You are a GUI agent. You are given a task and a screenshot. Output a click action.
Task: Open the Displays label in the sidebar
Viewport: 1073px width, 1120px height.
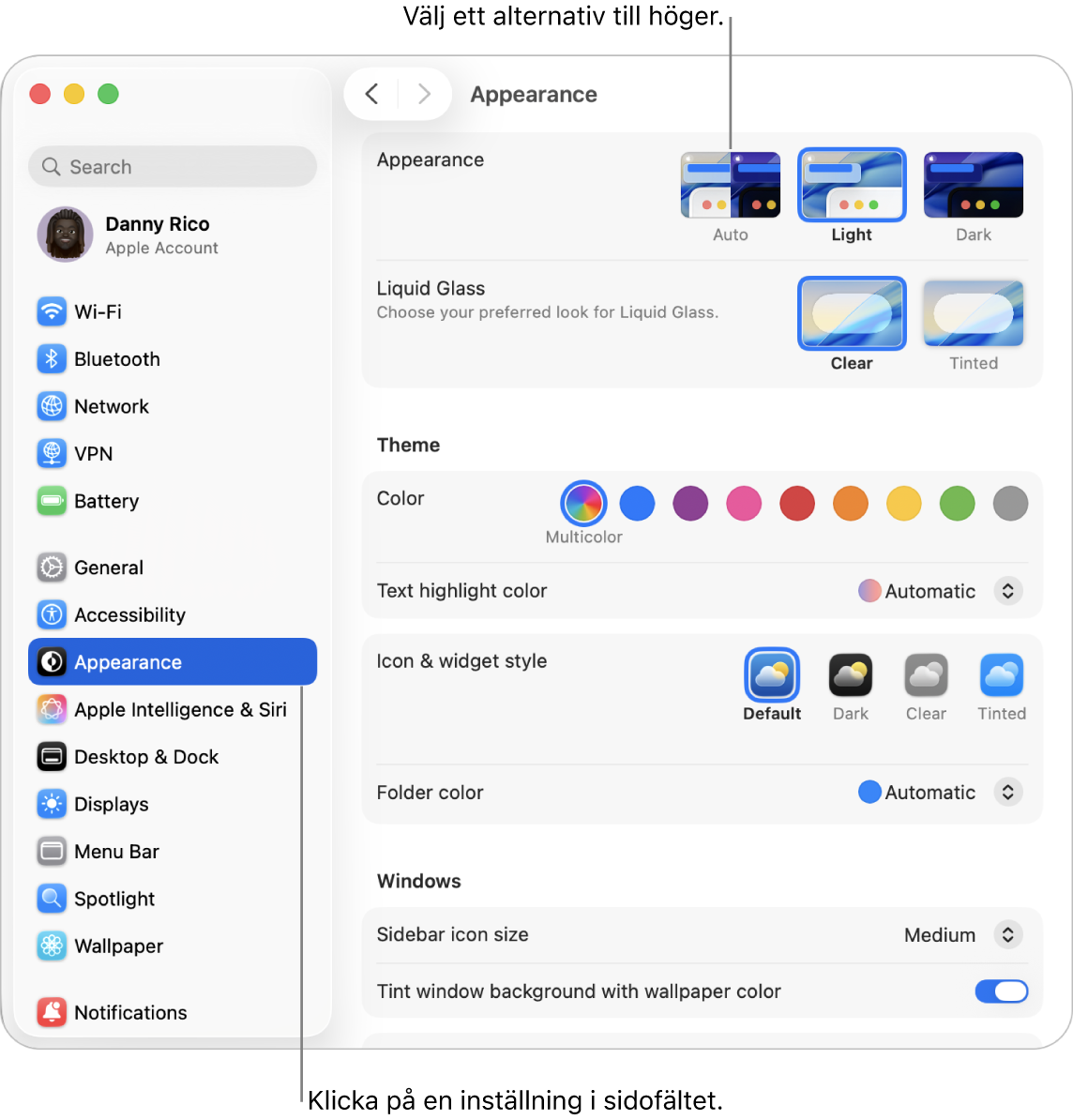point(112,804)
